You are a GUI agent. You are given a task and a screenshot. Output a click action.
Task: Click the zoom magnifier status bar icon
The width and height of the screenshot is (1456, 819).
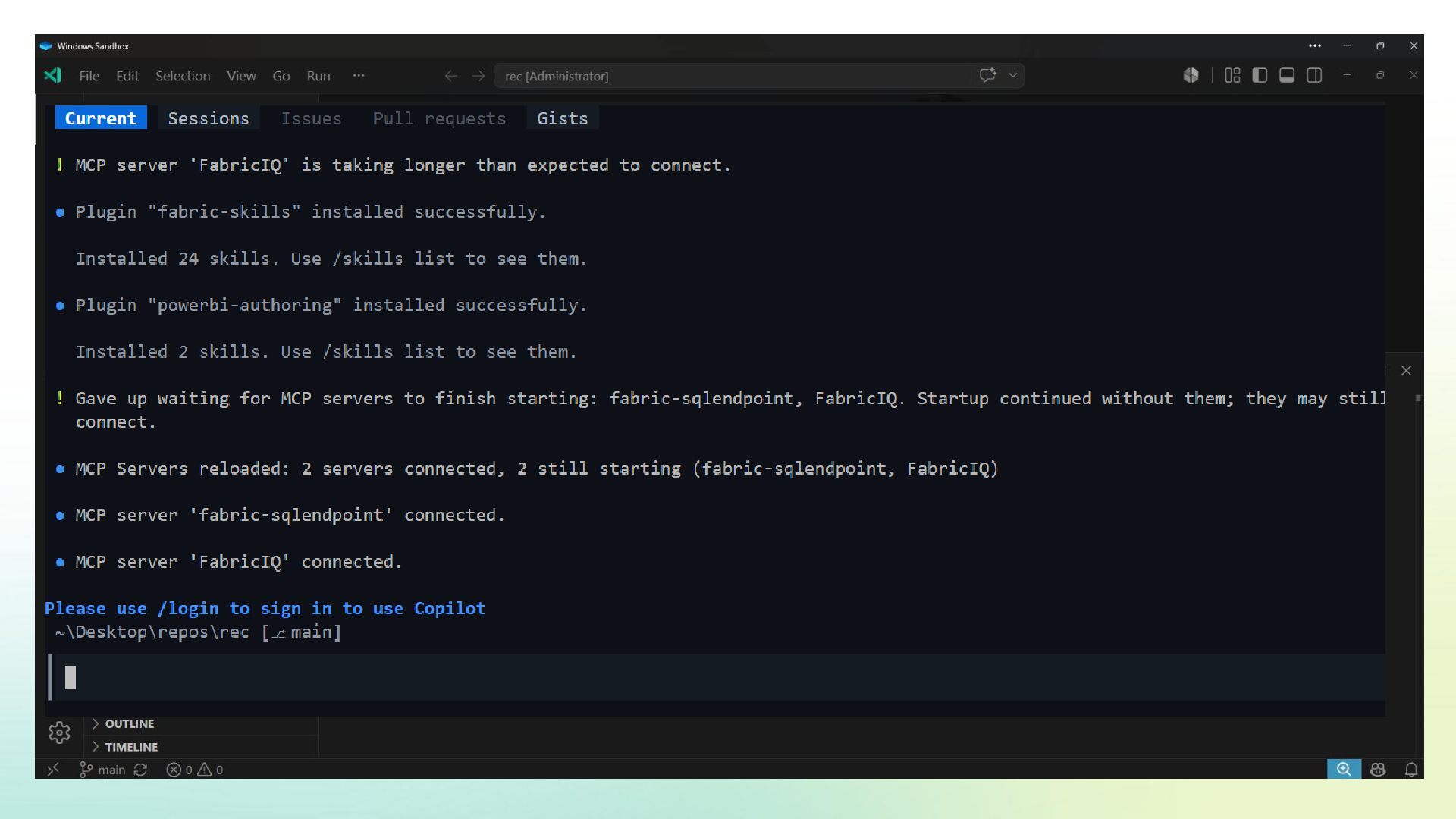[x=1344, y=769]
